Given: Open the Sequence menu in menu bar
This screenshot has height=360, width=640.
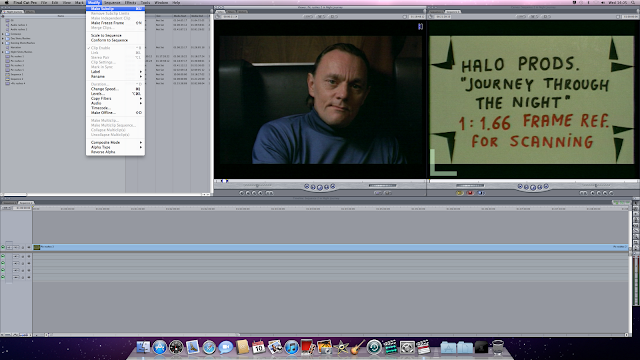Looking at the screenshot, I should coord(112,2).
